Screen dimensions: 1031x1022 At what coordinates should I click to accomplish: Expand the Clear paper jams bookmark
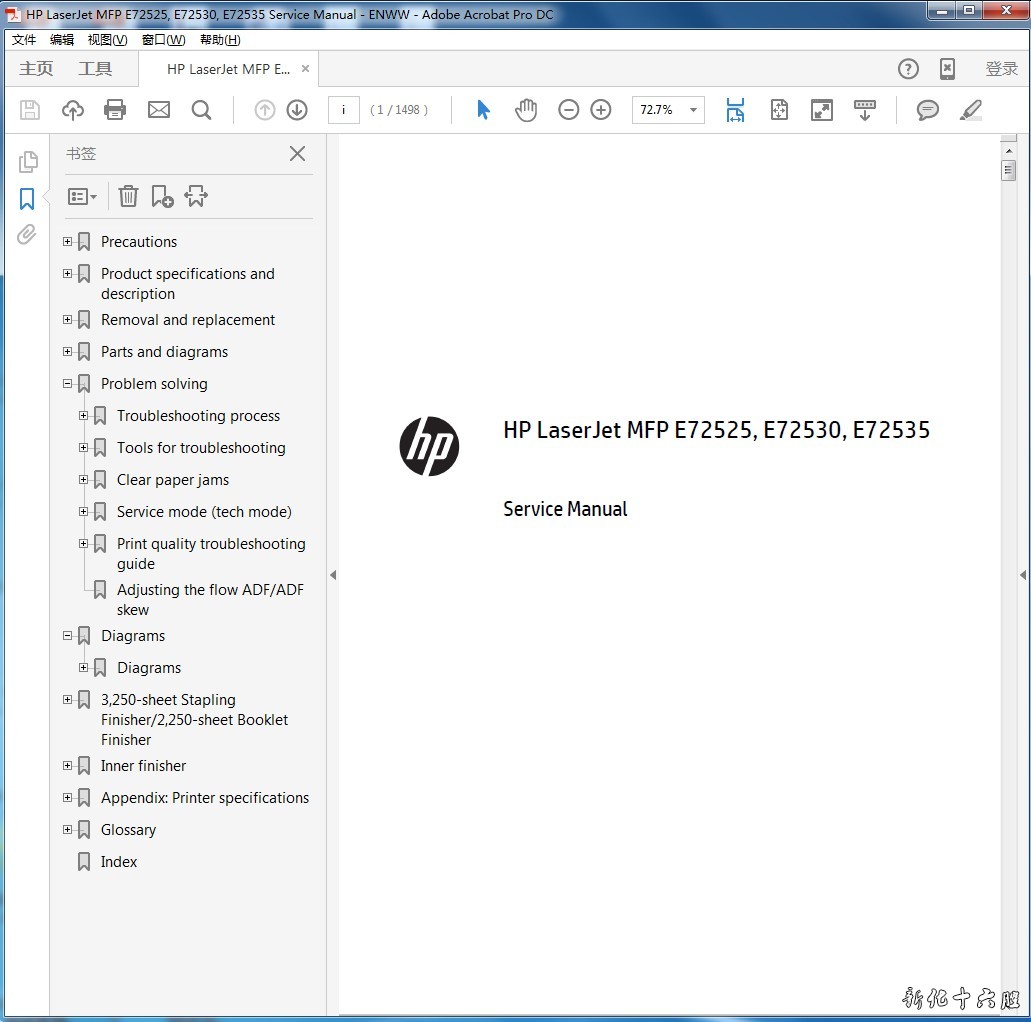pos(84,480)
